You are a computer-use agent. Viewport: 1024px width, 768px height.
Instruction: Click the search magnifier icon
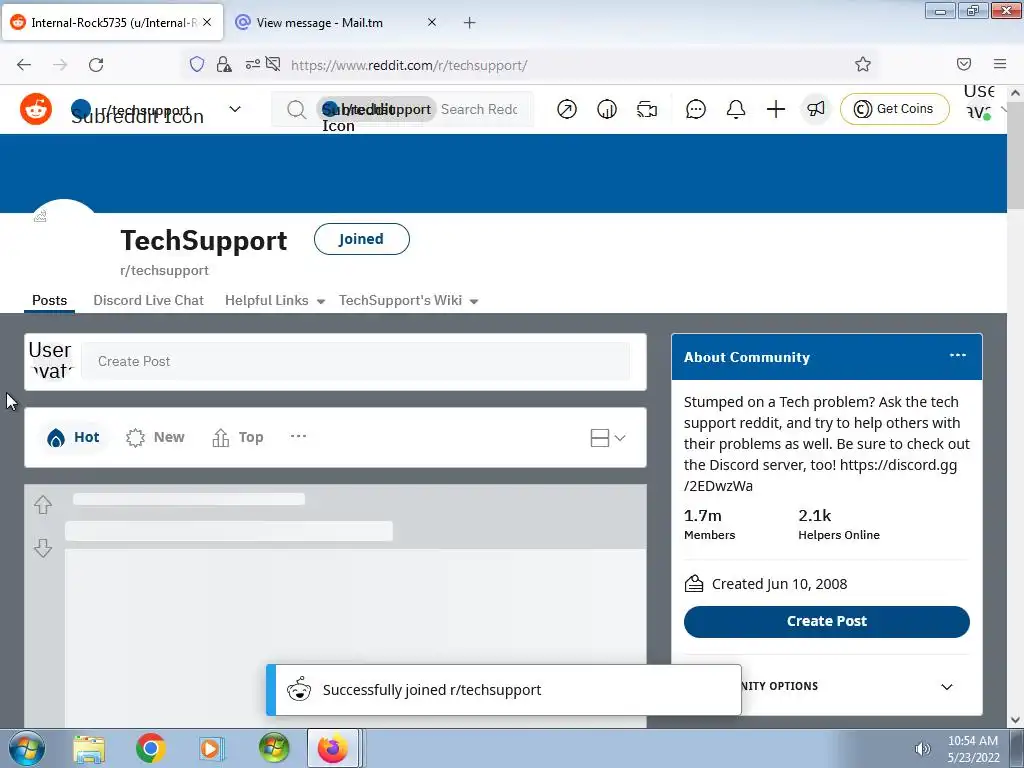click(x=296, y=110)
